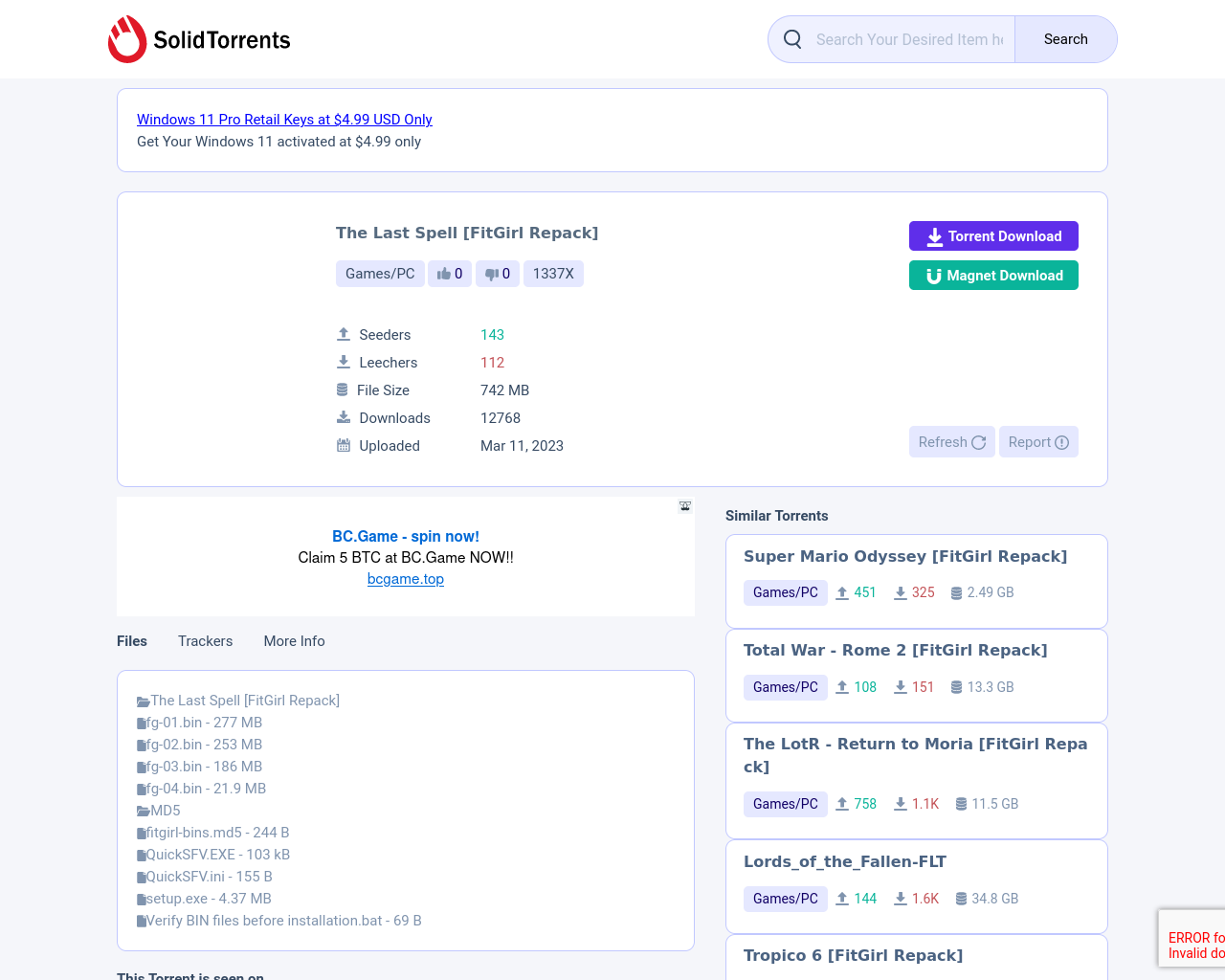The image size is (1225, 980).
Task: Open The LotR - Return to Moria torrent
Action: point(916,755)
